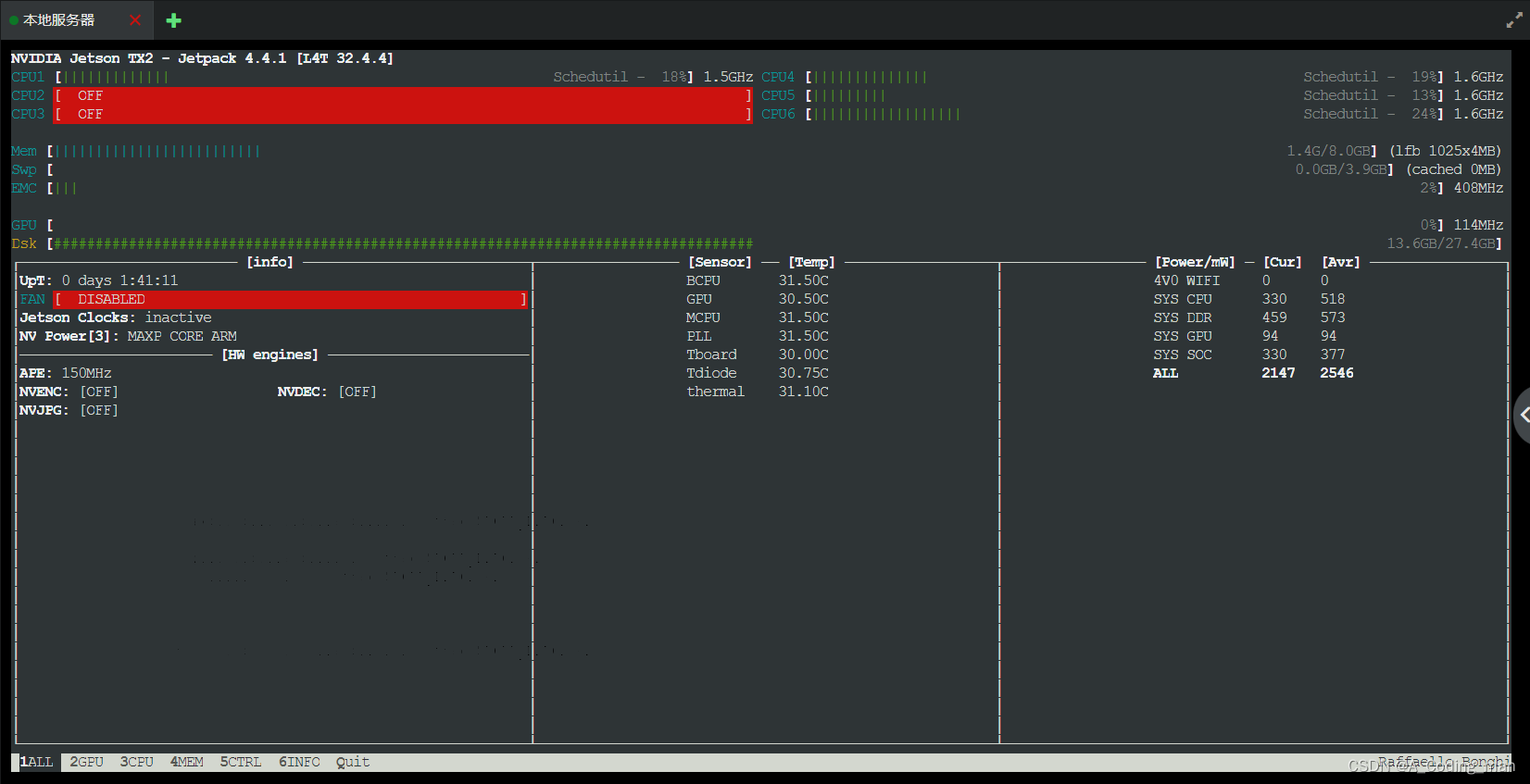Click the CPU1 1.5GHz frequency
Image resolution: width=1530 pixels, height=784 pixels.
728,77
